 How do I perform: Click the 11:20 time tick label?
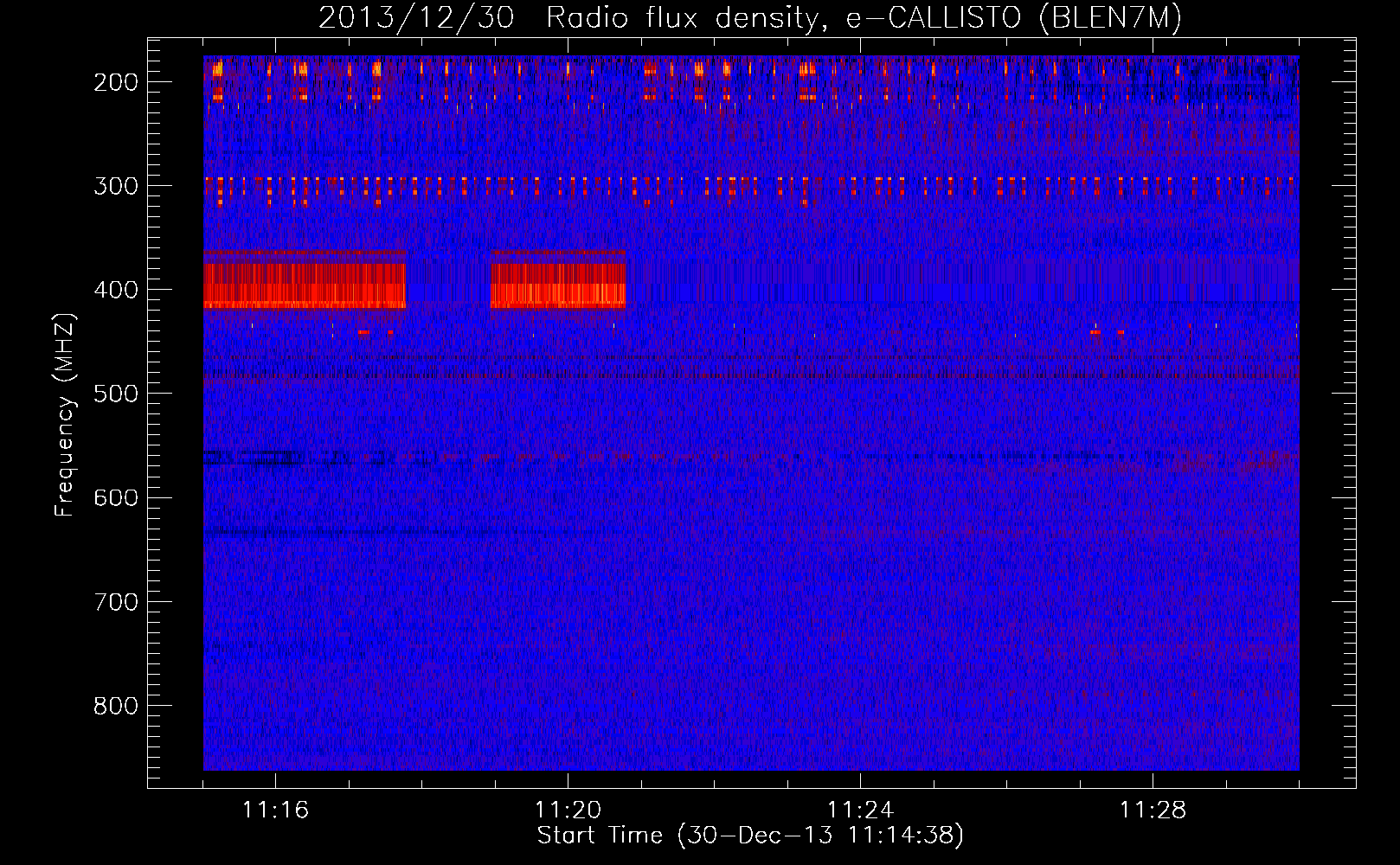click(x=568, y=810)
